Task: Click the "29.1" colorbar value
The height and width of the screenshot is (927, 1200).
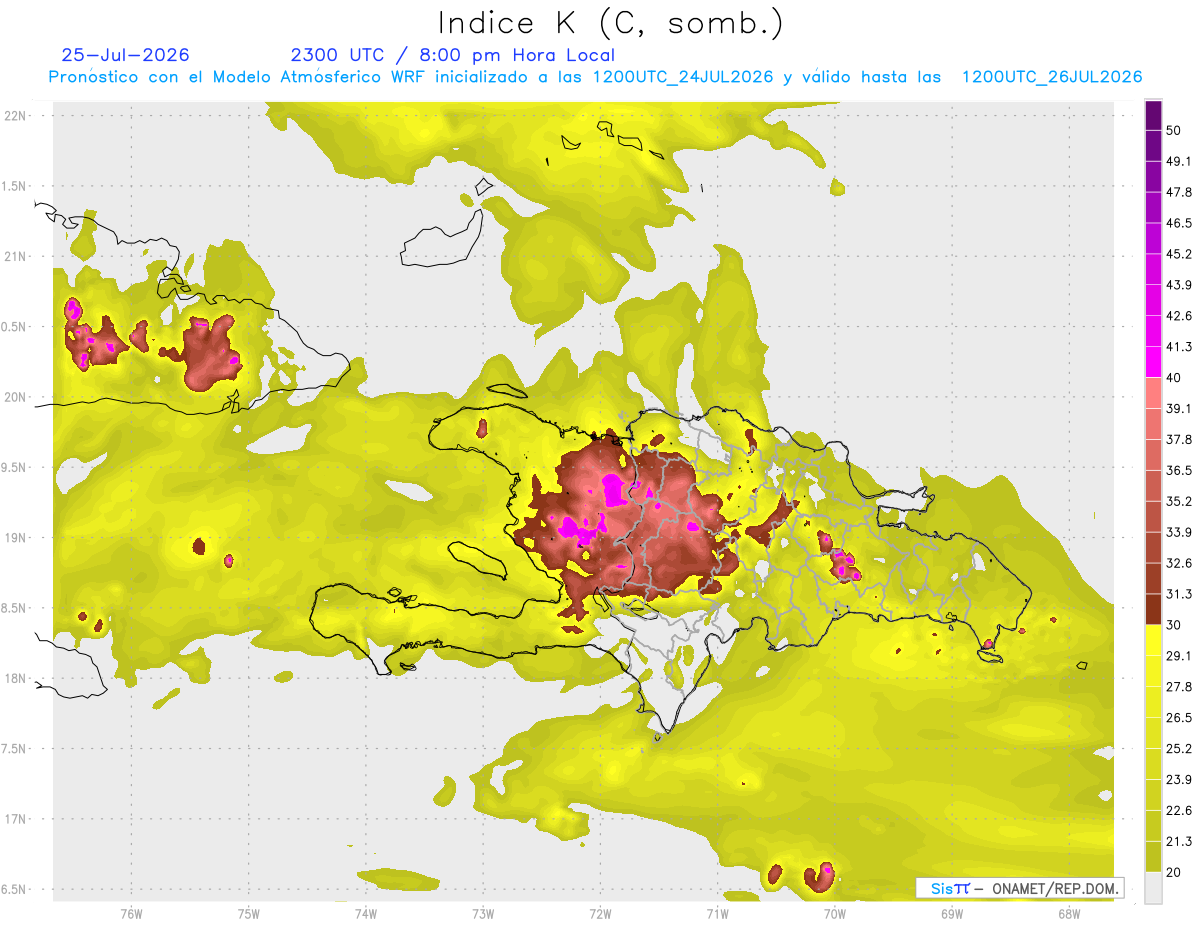Action: pos(1179,656)
